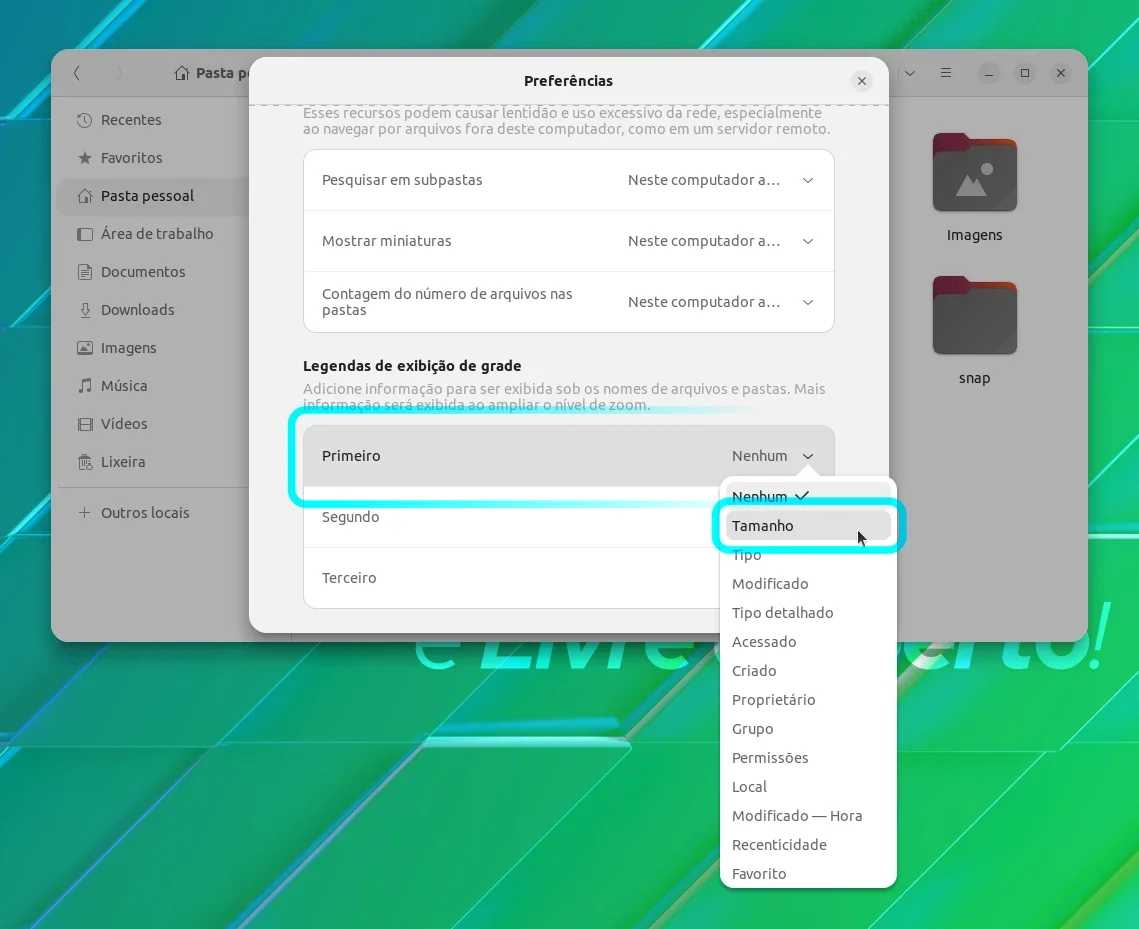Click the Música note icon
Viewport: 1139px width, 929px height.
click(85, 386)
